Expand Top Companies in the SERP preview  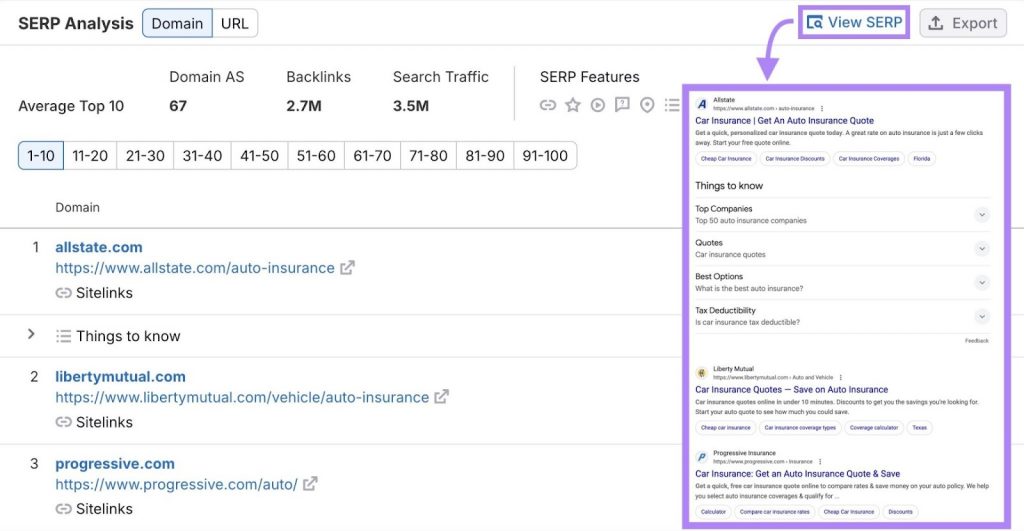click(x=982, y=215)
